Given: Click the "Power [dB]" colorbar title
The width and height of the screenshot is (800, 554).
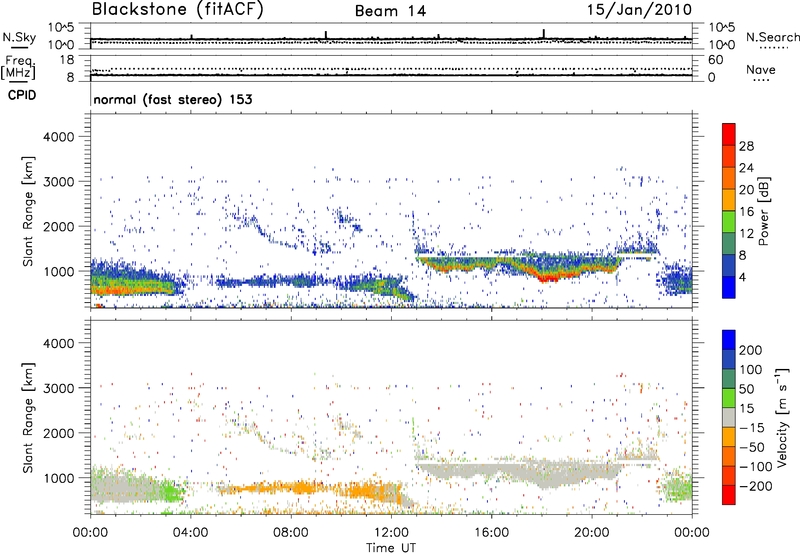Looking at the screenshot, I should coord(763,211).
